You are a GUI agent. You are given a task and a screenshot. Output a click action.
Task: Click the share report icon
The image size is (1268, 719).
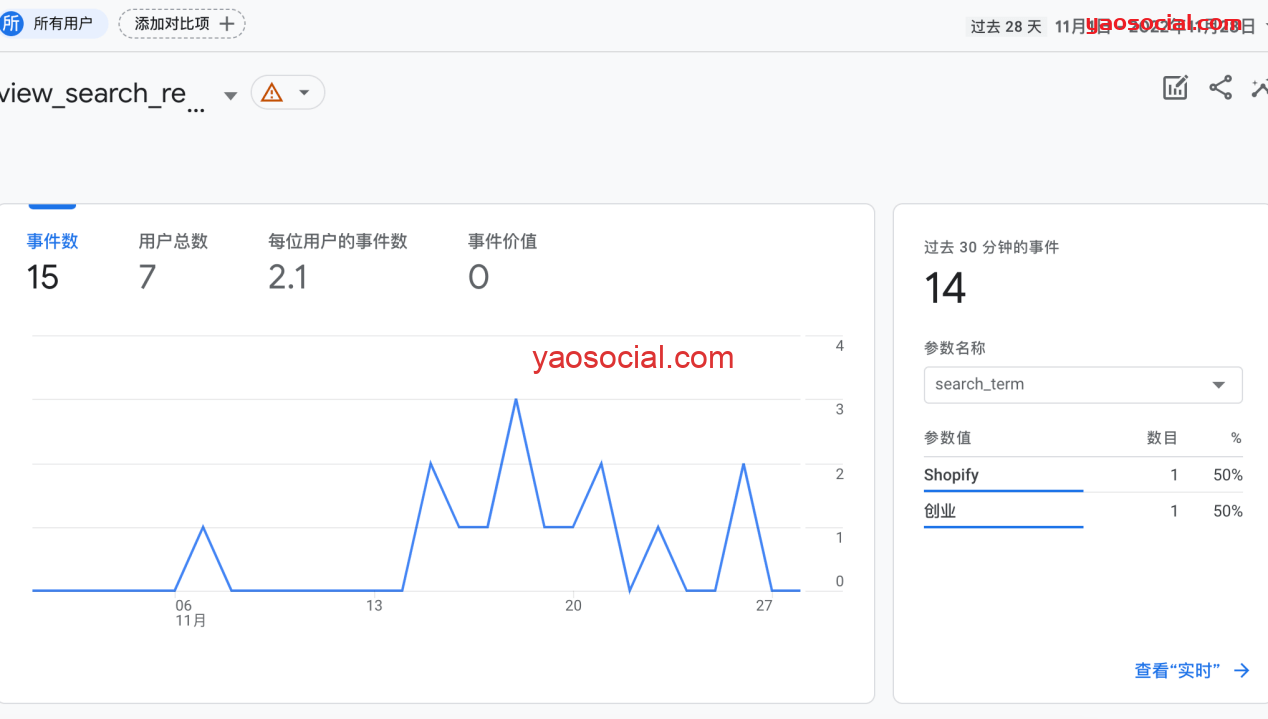(x=1220, y=88)
